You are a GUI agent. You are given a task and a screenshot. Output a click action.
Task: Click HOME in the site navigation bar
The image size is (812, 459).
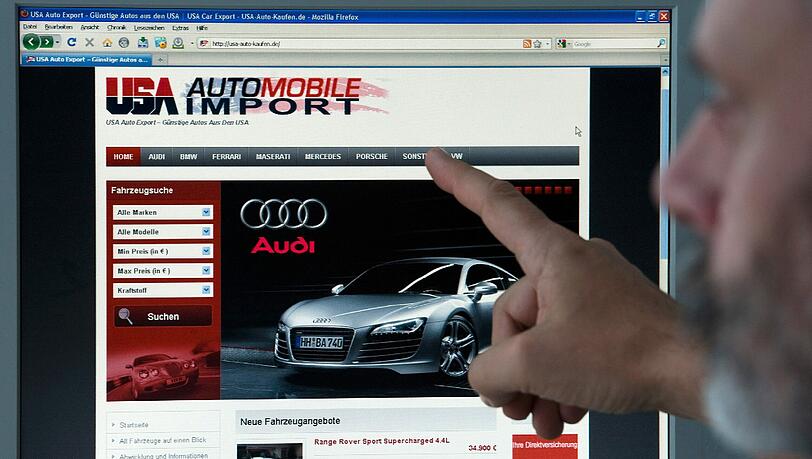click(123, 156)
